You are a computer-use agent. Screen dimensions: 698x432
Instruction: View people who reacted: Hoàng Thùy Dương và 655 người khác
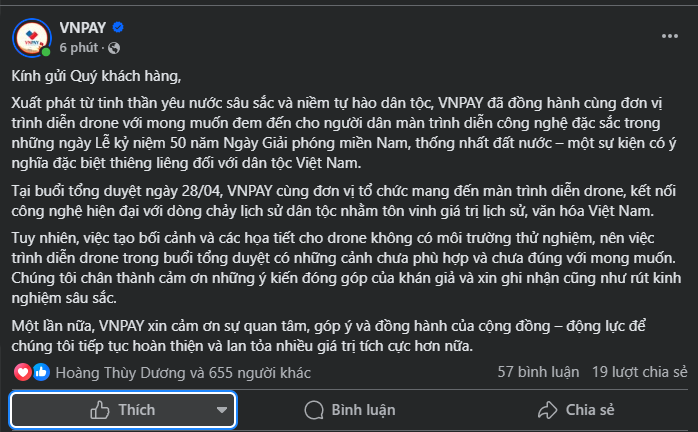click(x=183, y=373)
